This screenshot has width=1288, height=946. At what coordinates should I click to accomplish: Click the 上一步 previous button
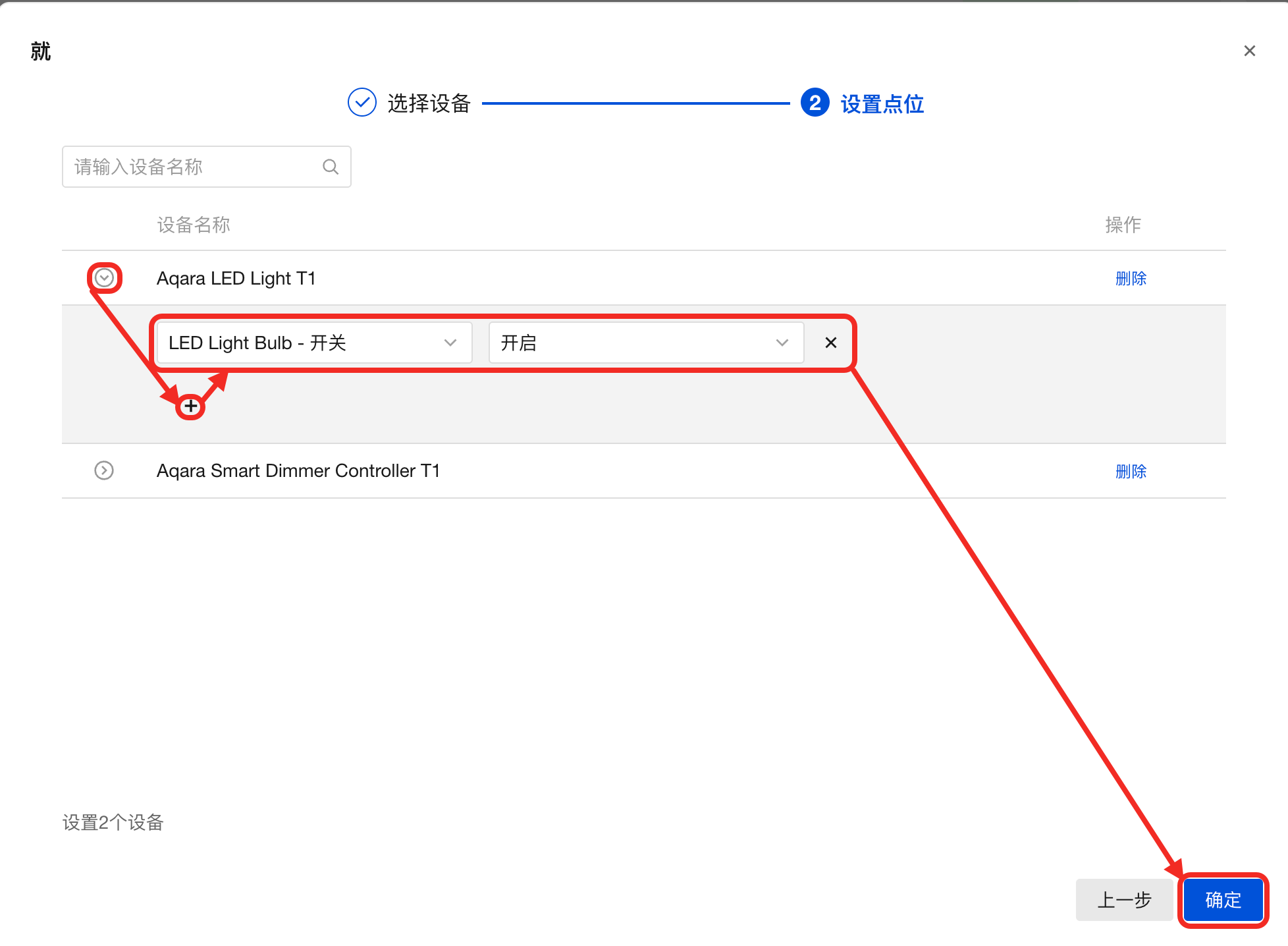point(1124,900)
